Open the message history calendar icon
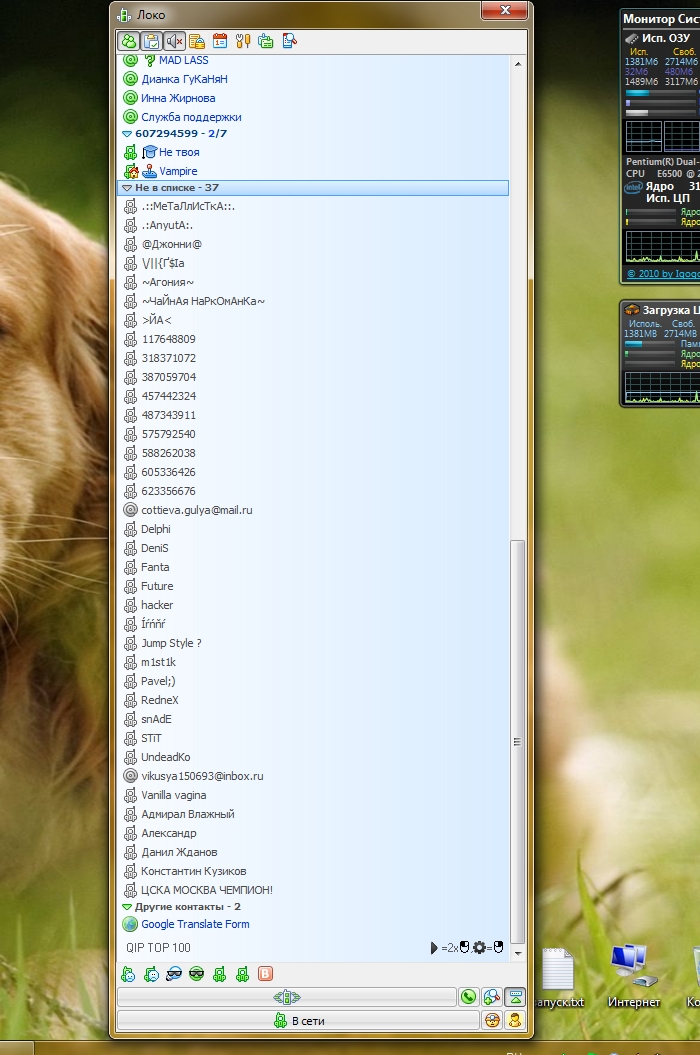700x1055 pixels. point(220,41)
